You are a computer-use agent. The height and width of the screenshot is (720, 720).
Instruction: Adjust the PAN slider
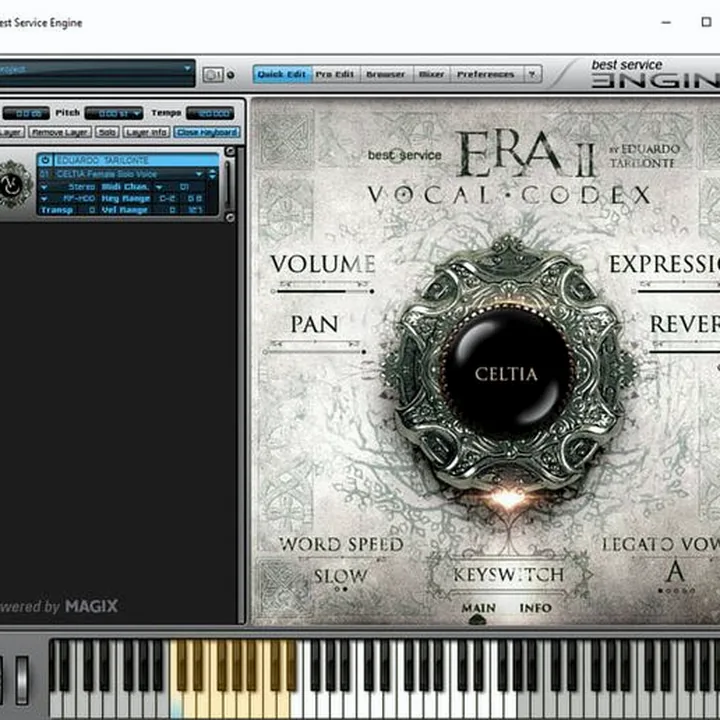click(x=315, y=352)
